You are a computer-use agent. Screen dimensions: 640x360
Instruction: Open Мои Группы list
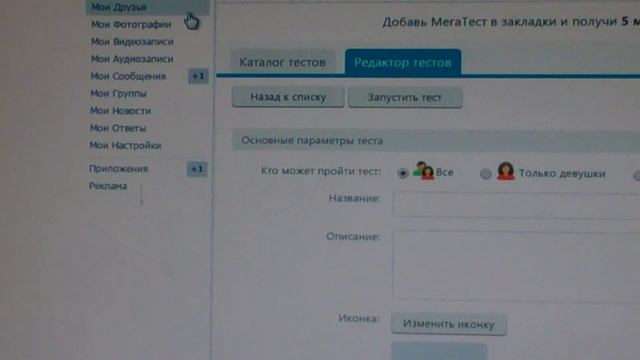pos(118,93)
